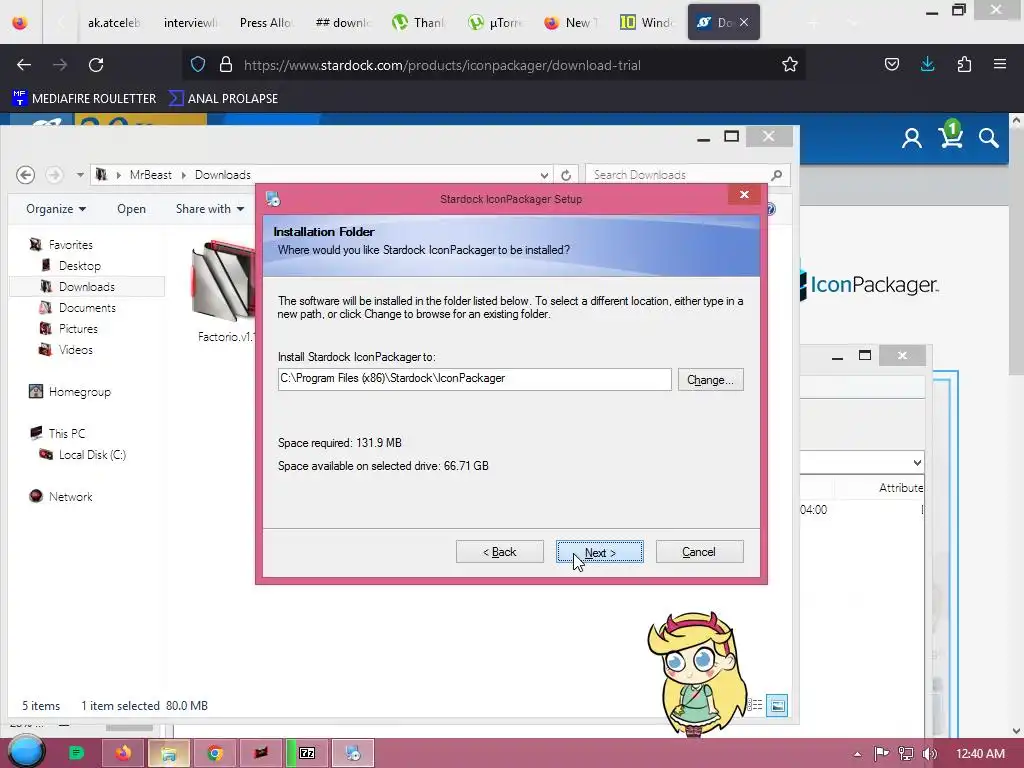Viewport: 1024px width, 768px height.
Task: Switch to the Thank µTorrent tab
Action: [418, 23]
